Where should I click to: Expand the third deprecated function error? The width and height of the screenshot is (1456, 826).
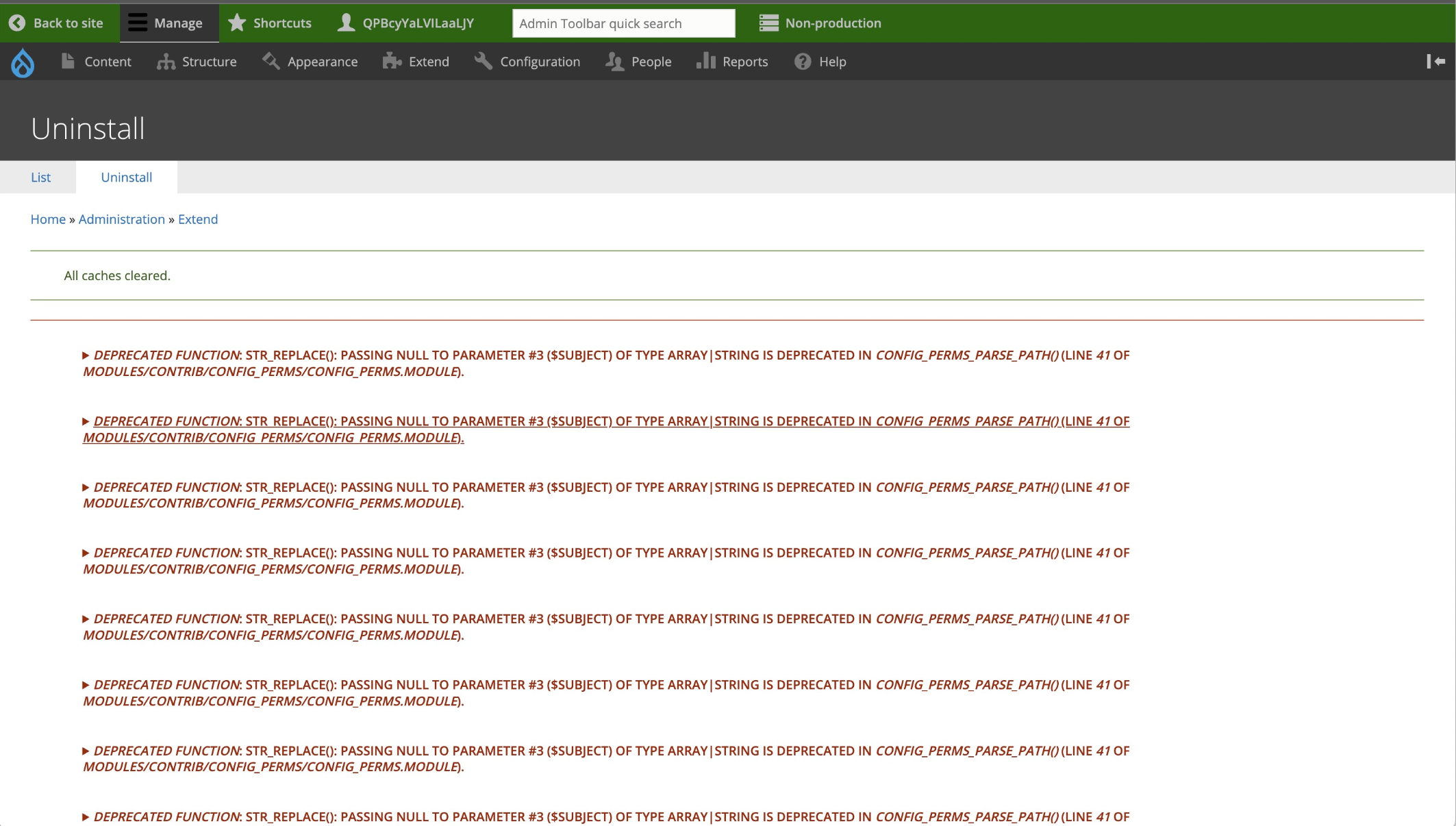click(86, 488)
